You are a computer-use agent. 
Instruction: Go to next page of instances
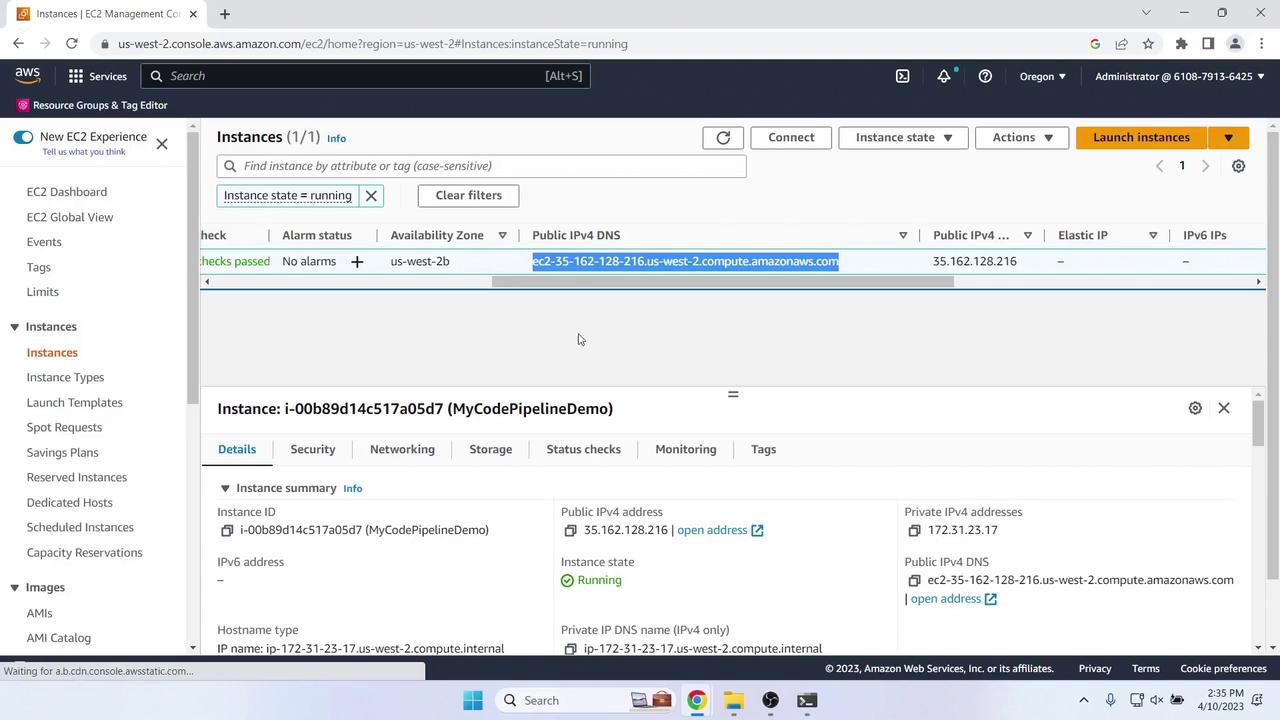click(1205, 166)
